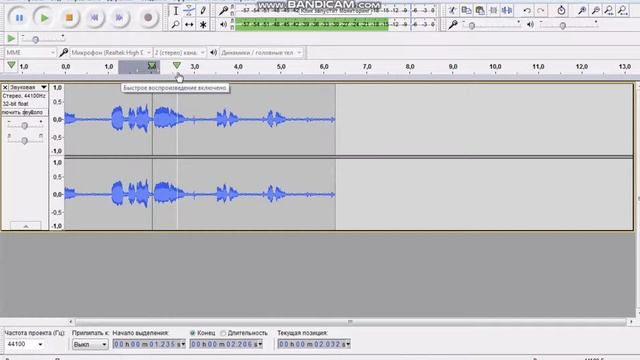Adjust the track gain slider
This screenshot has width=640, height=360.
click(x=25, y=126)
